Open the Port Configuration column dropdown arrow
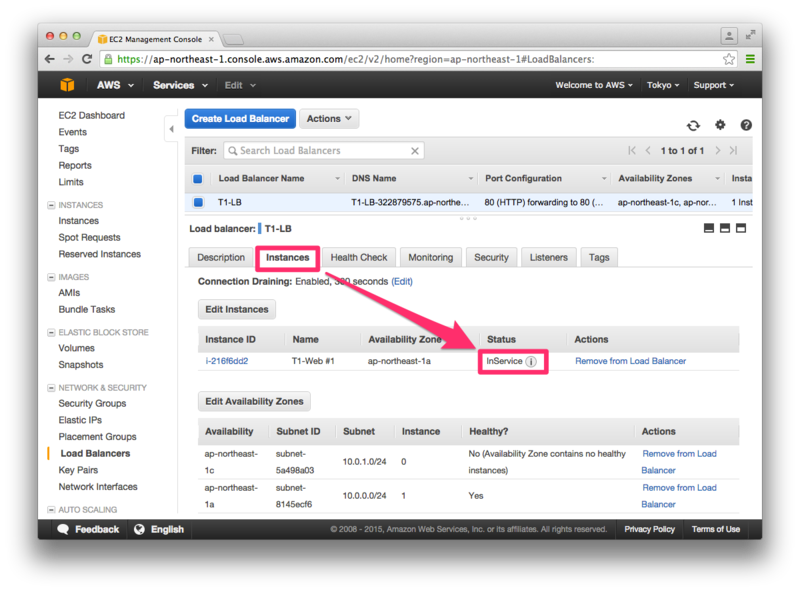 pyautogui.click(x=604, y=179)
